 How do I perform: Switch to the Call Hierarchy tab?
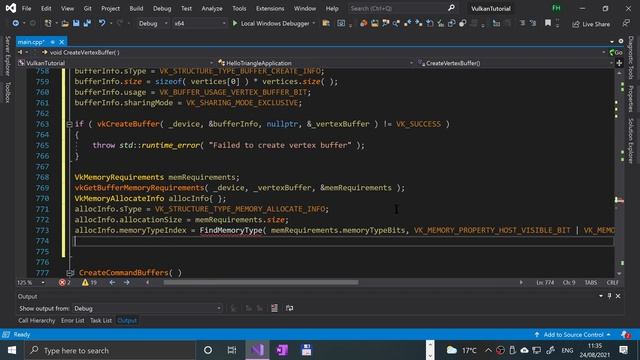[x=37, y=320]
